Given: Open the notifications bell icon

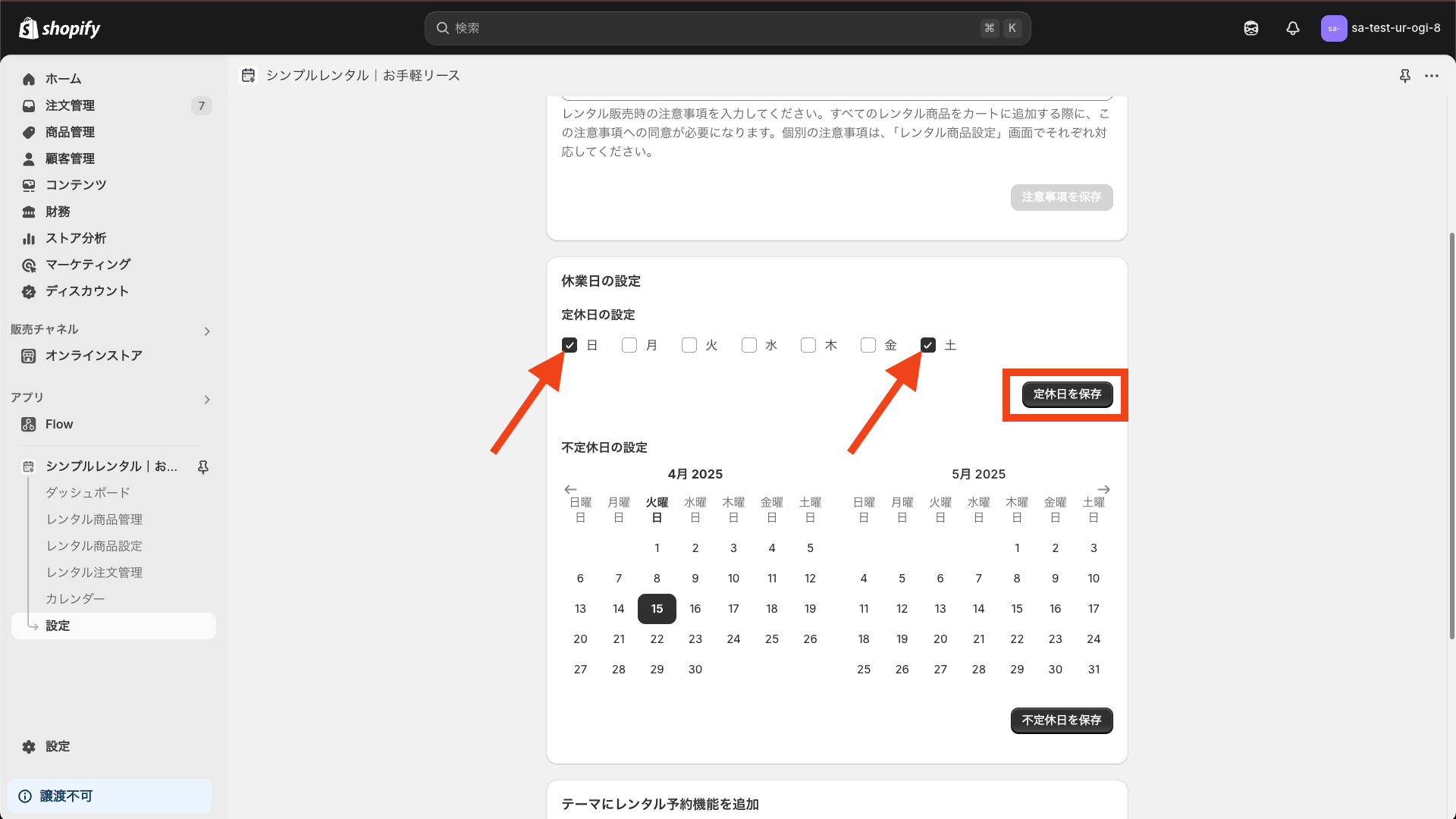Looking at the screenshot, I should pyautogui.click(x=1293, y=28).
